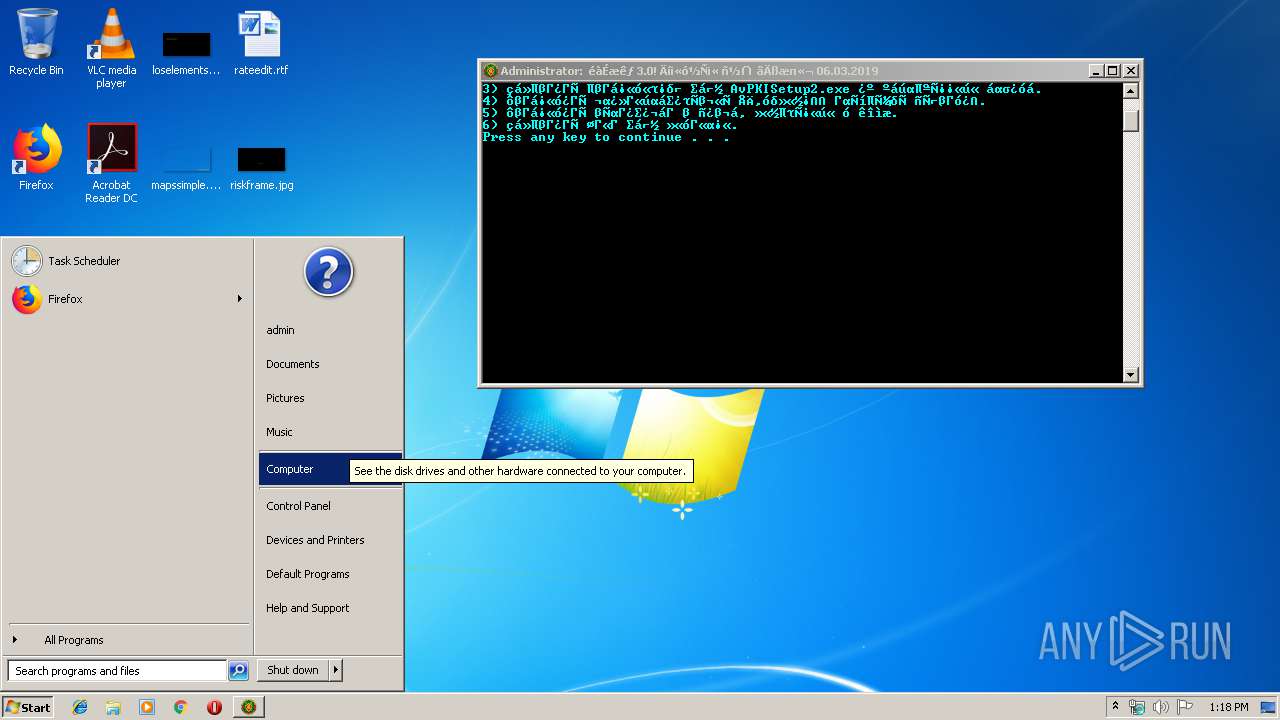Select the mapssimple desktop file
The image size is (1280, 720).
coord(186,166)
